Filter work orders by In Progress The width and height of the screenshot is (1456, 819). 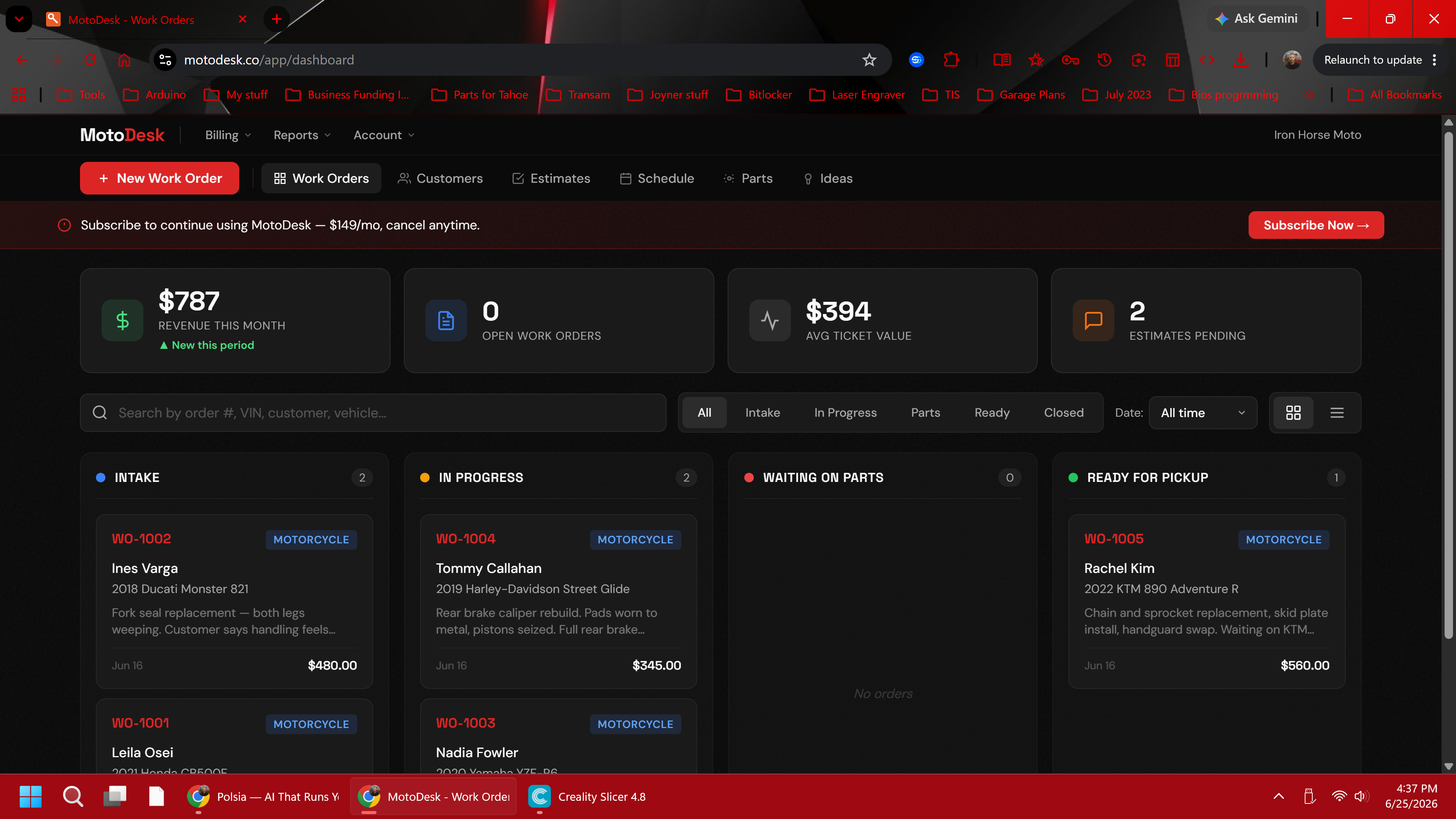pyautogui.click(x=845, y=413)
